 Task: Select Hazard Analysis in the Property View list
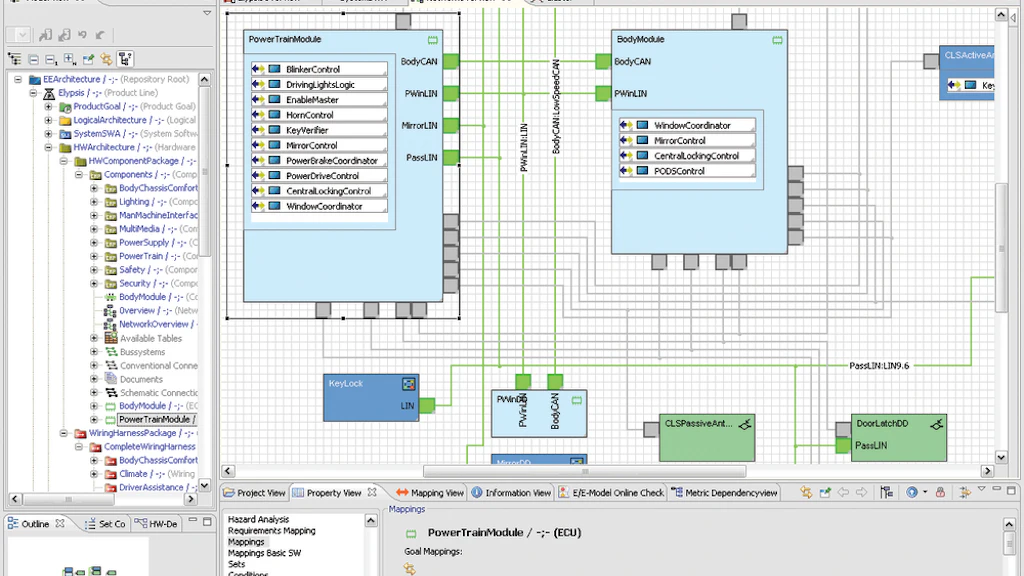pyautogui.click(x=257, y=519)
